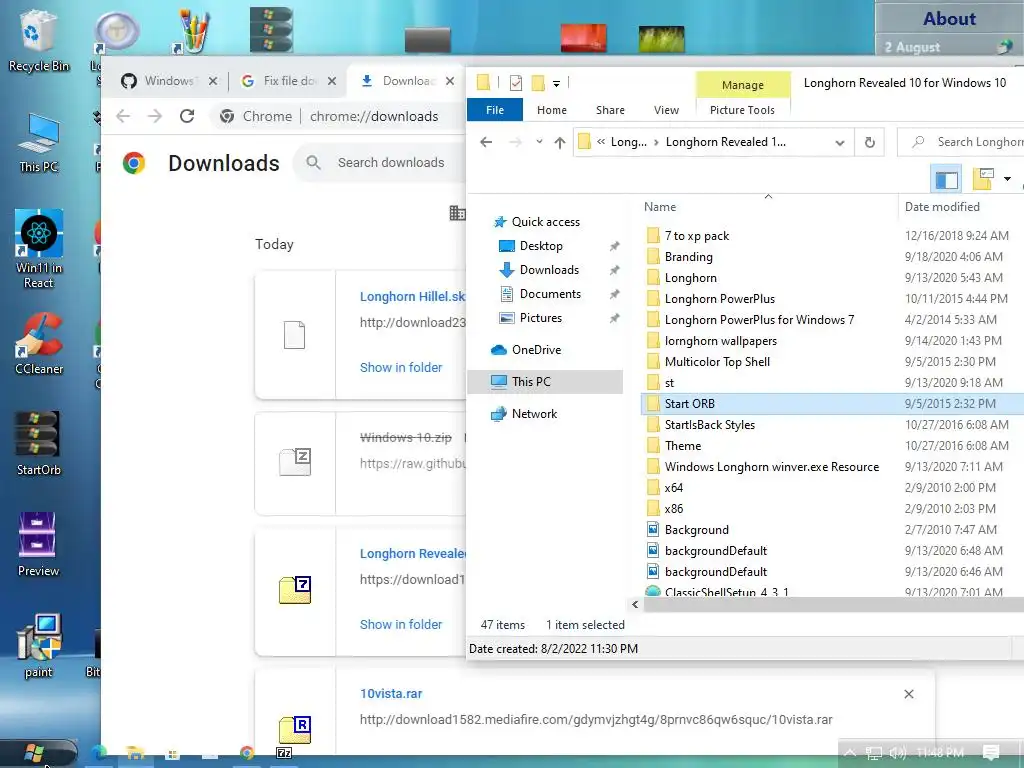This screenshot has width=1024, height=768.
Task: Open Explorer recent locations dropdown
Action: (539, 142)
